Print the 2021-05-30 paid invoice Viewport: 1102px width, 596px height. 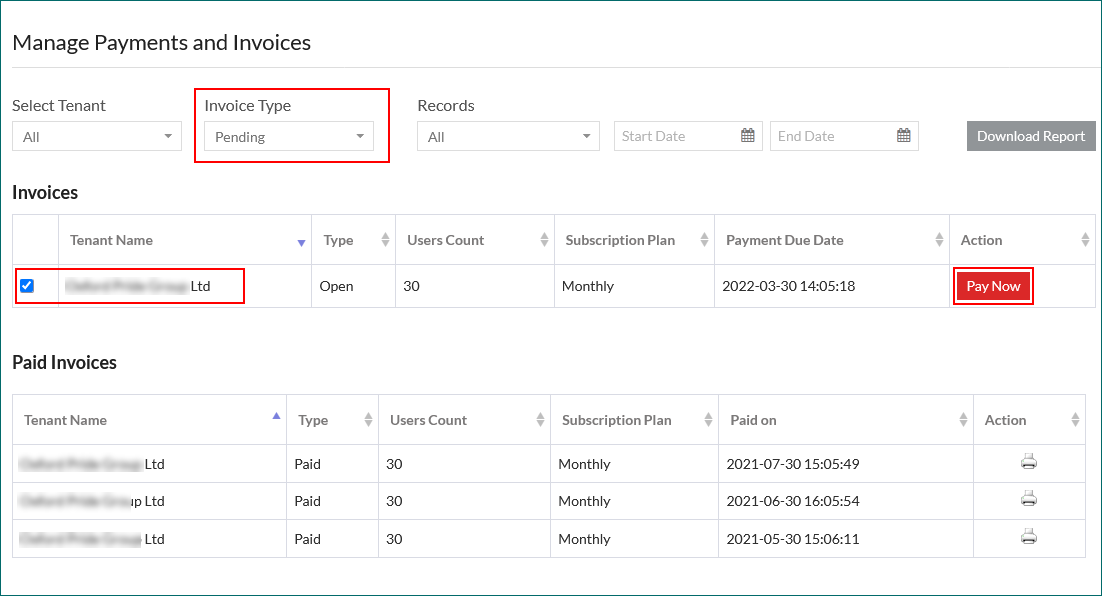click(1028, 537)
